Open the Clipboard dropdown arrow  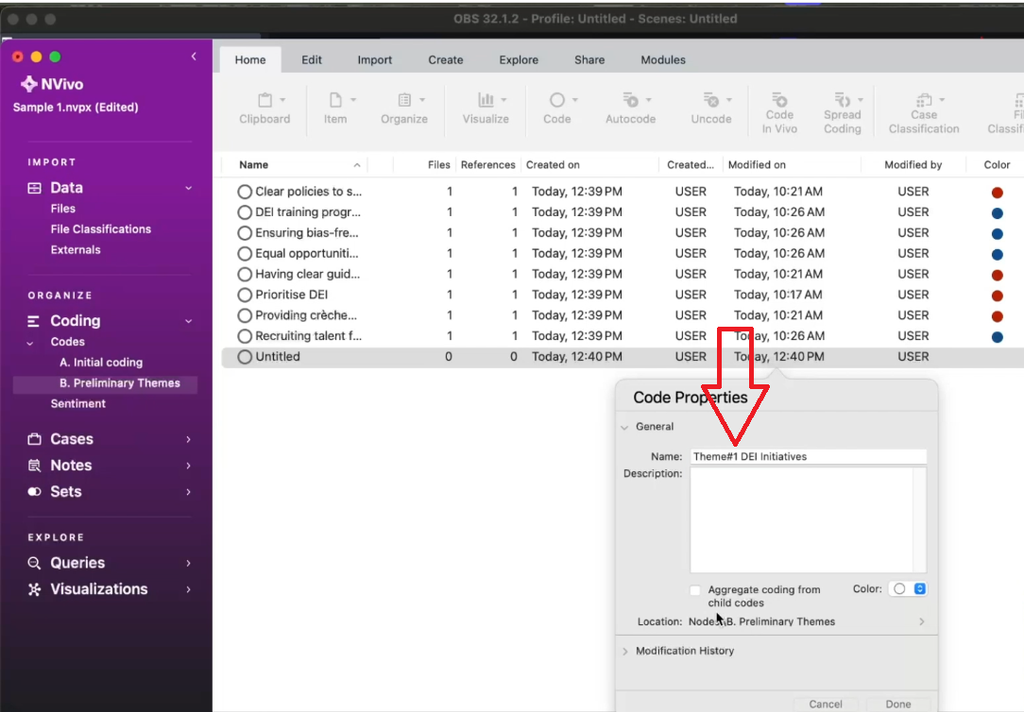point(283,100)
